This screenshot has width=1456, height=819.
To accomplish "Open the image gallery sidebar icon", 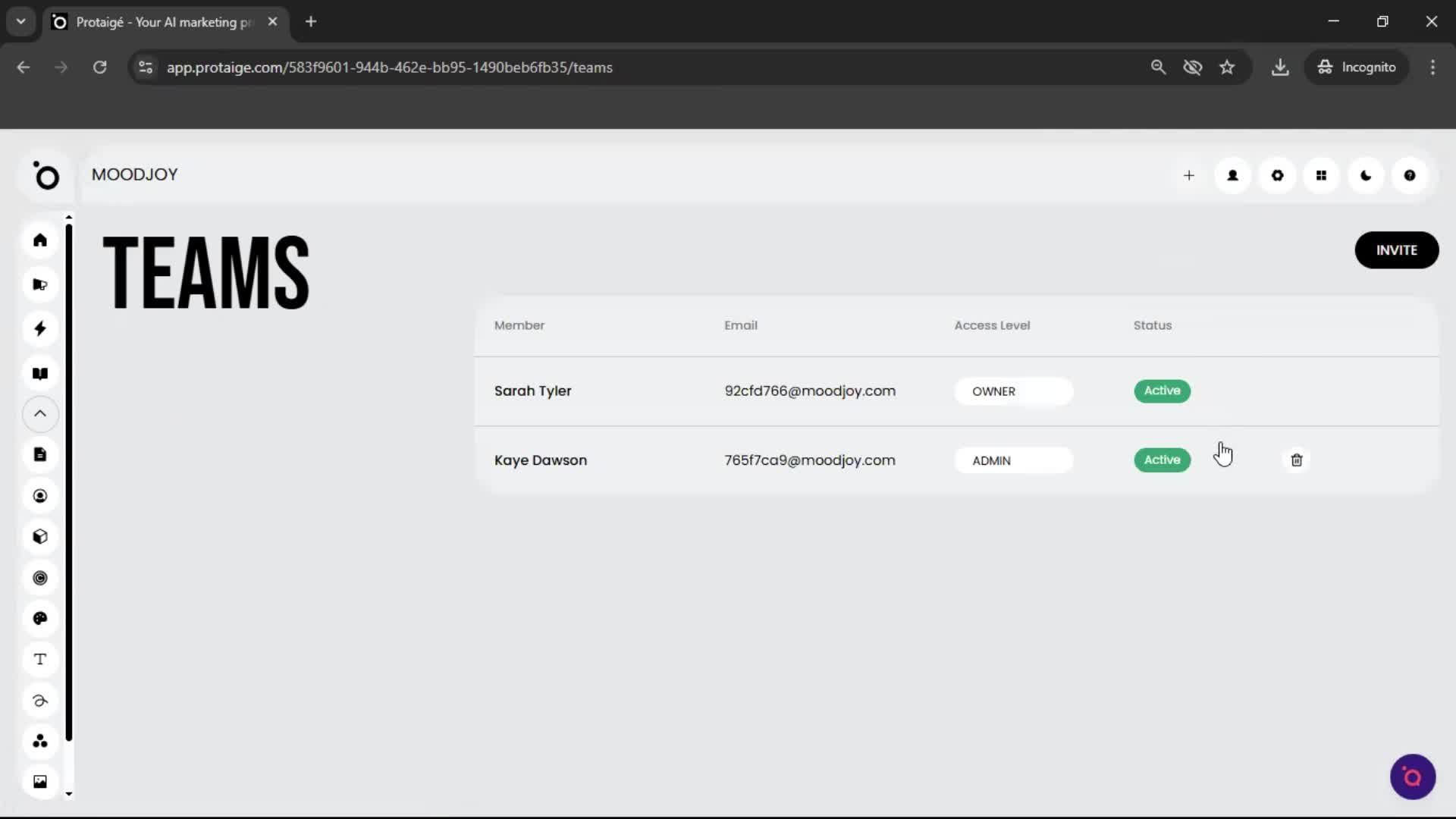I will pyautogui.click(x=40, y=781).
